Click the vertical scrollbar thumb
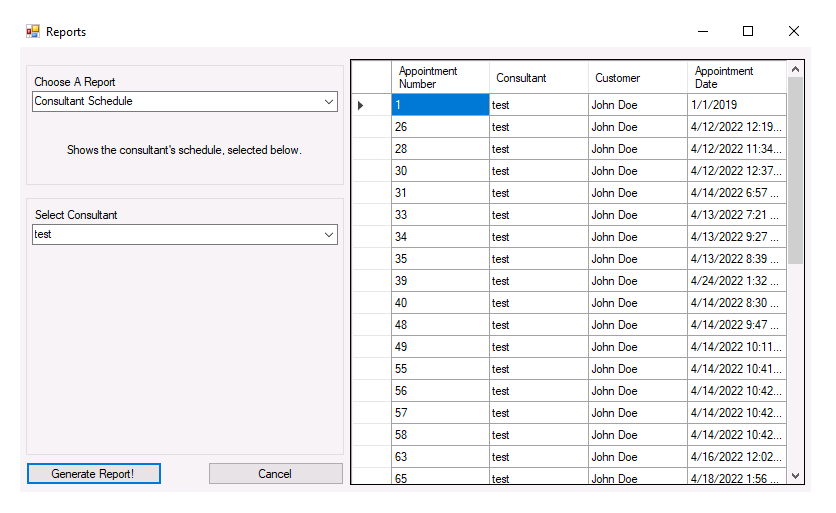 795,171
